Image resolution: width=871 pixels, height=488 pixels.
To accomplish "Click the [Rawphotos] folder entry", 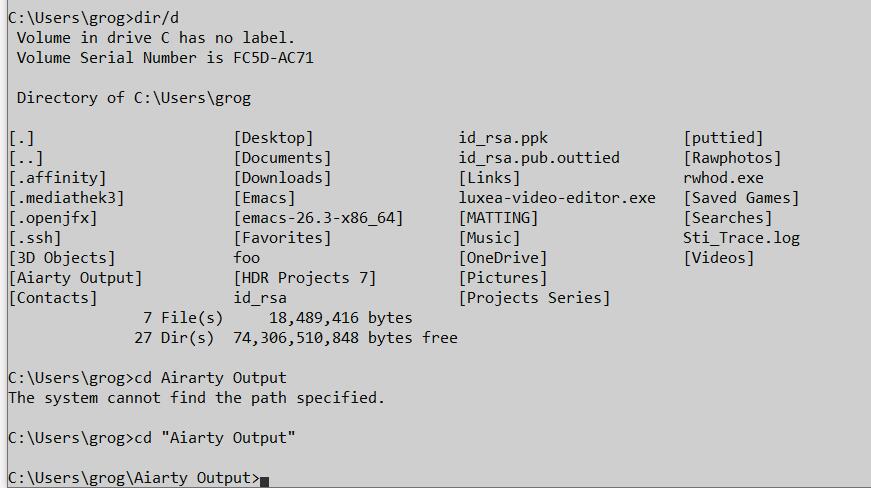I will pos(732,158).
